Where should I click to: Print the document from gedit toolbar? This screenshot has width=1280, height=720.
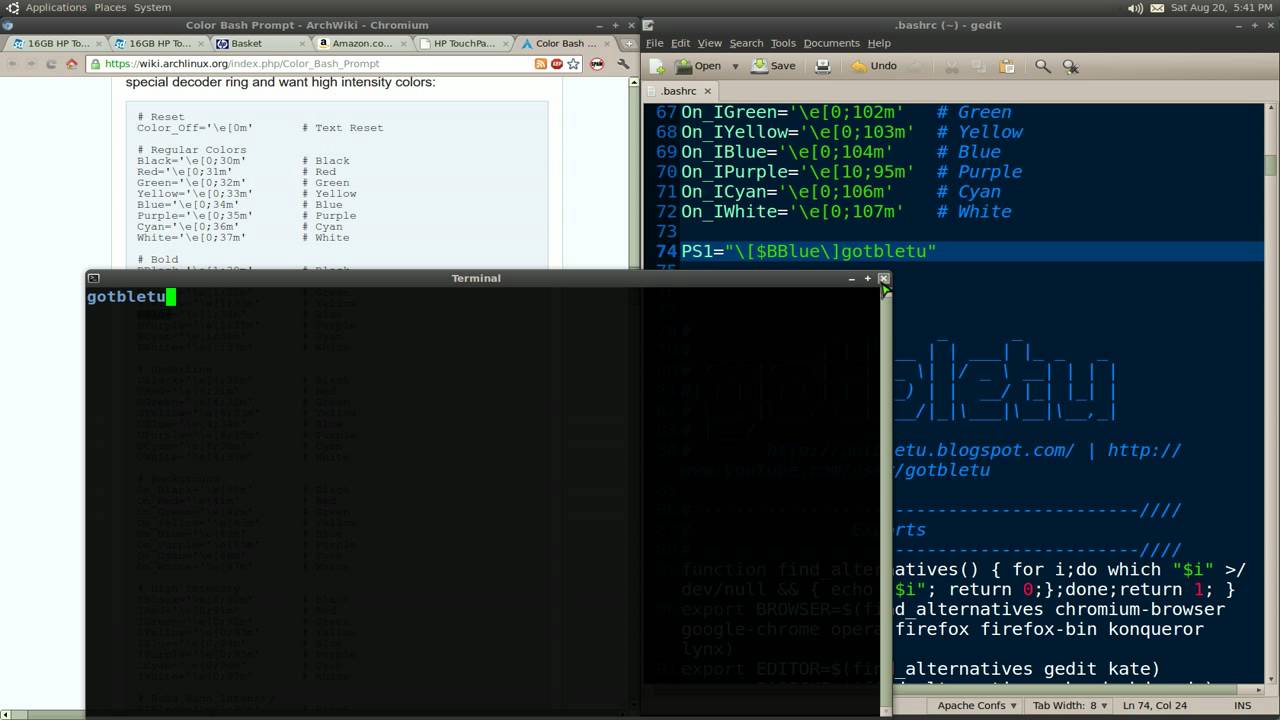[x=823, y=66]
